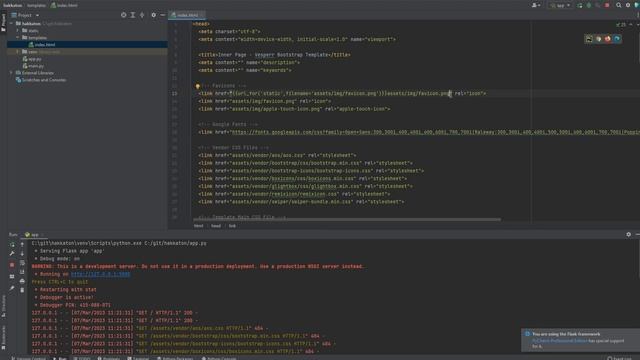Open Structure side tool tab
640x360 pixels.
point(3,306)
